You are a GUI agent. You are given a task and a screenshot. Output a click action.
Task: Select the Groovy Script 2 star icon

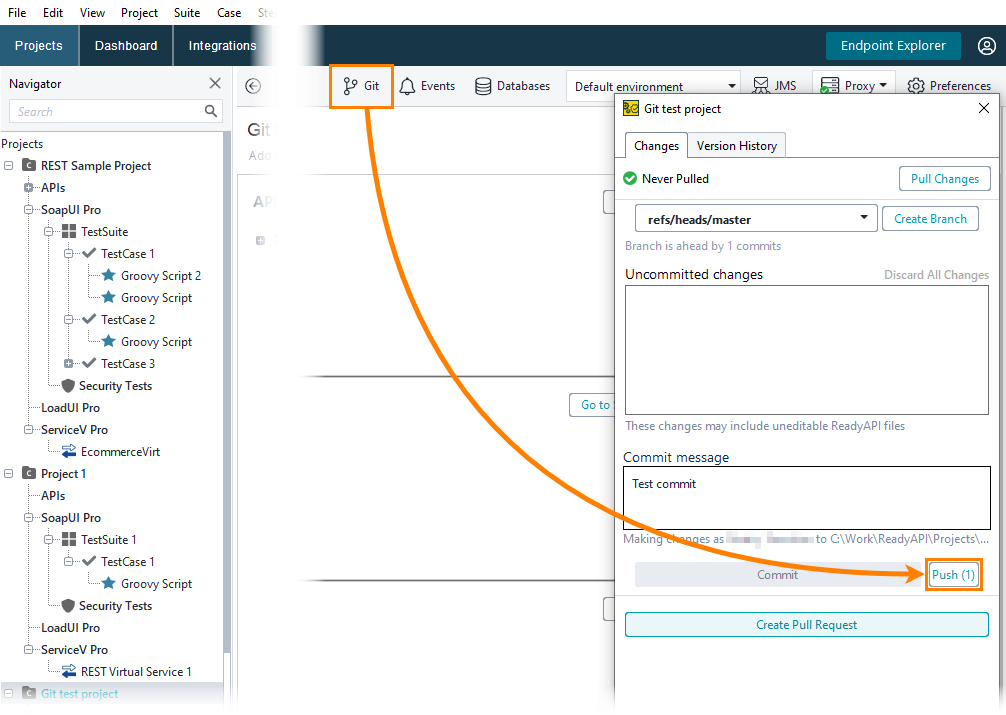(109, 275)
